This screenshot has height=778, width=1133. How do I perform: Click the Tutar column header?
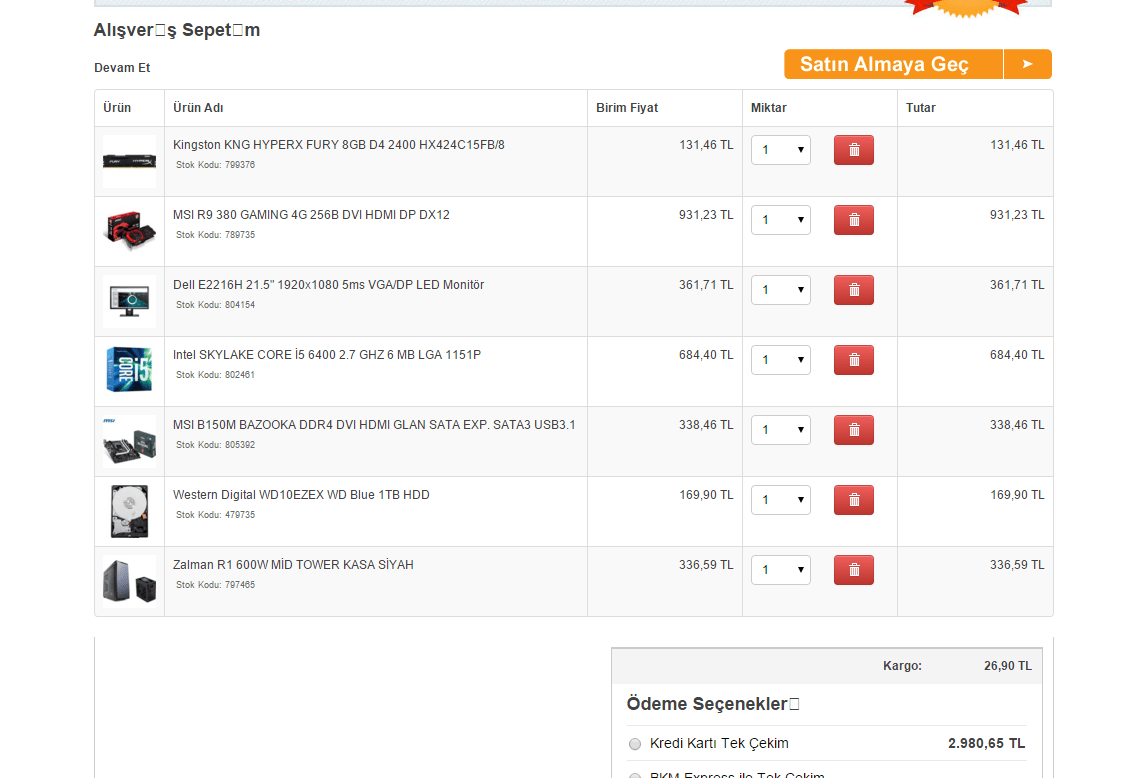(921, 108)
